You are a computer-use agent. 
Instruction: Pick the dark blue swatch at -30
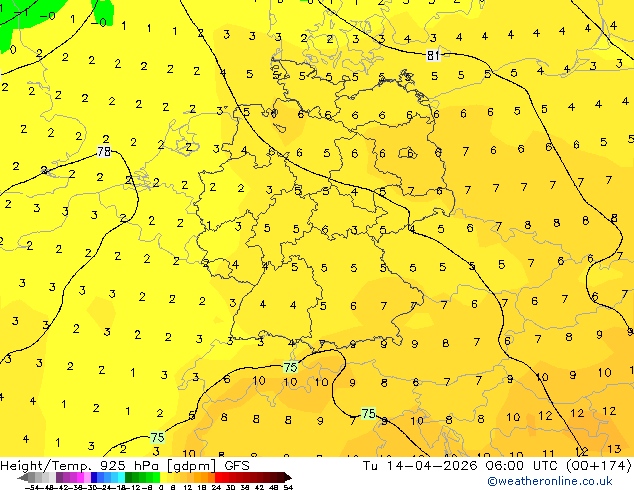coord(94,478)
